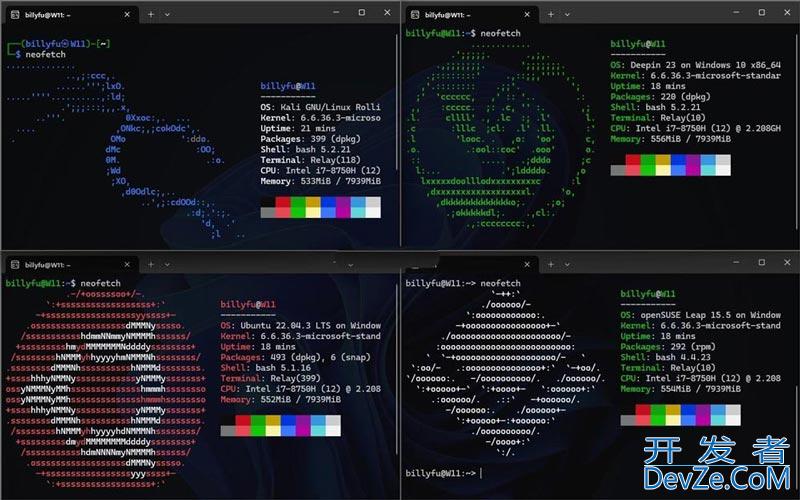Click the 'Packages: 292 (rpm)' line
This screenshot has height=500, width=800.
coord(668,346)
